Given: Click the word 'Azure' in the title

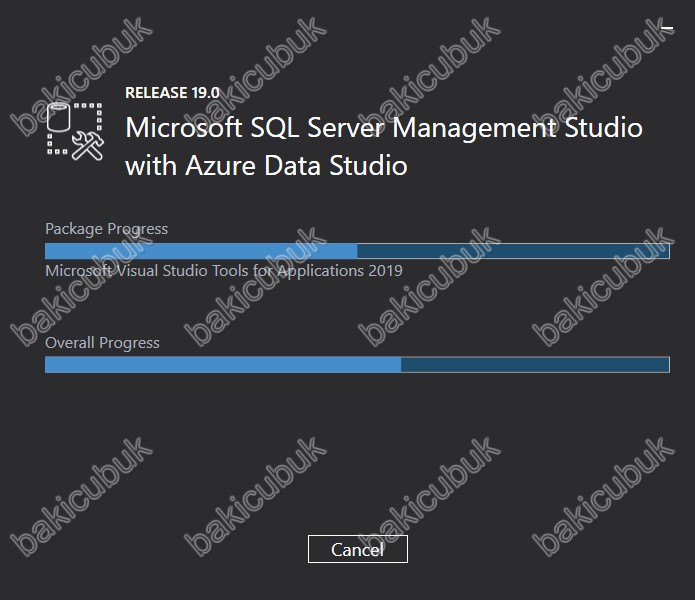Looking at the screenshot, I should point(221,166).
